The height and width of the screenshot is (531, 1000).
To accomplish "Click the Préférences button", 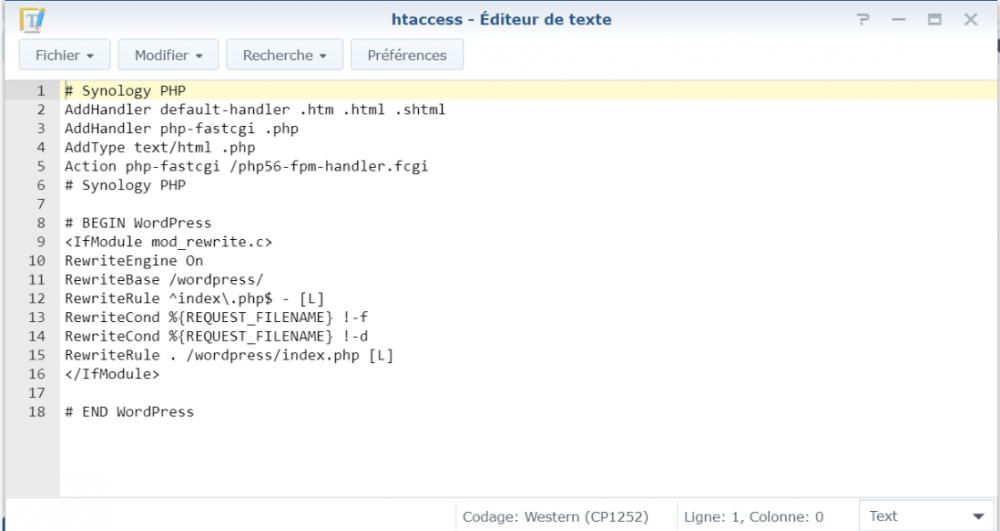I will click(407, 55).
